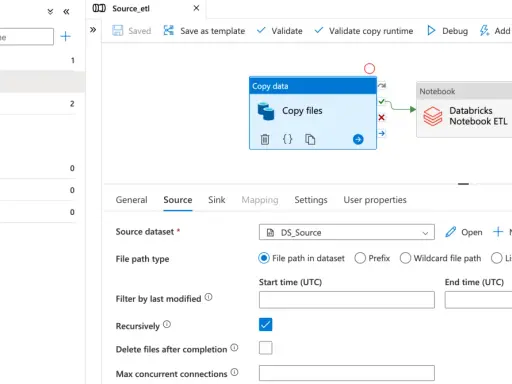This screenshot has width=512, height=384.
Task: Click the expand-all double down chevron
Action: 50,12
